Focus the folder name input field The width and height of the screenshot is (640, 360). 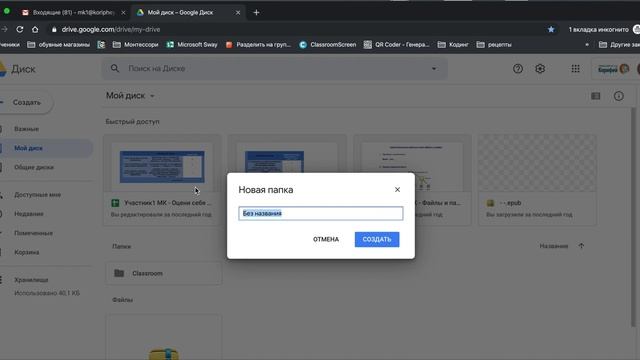320,213
